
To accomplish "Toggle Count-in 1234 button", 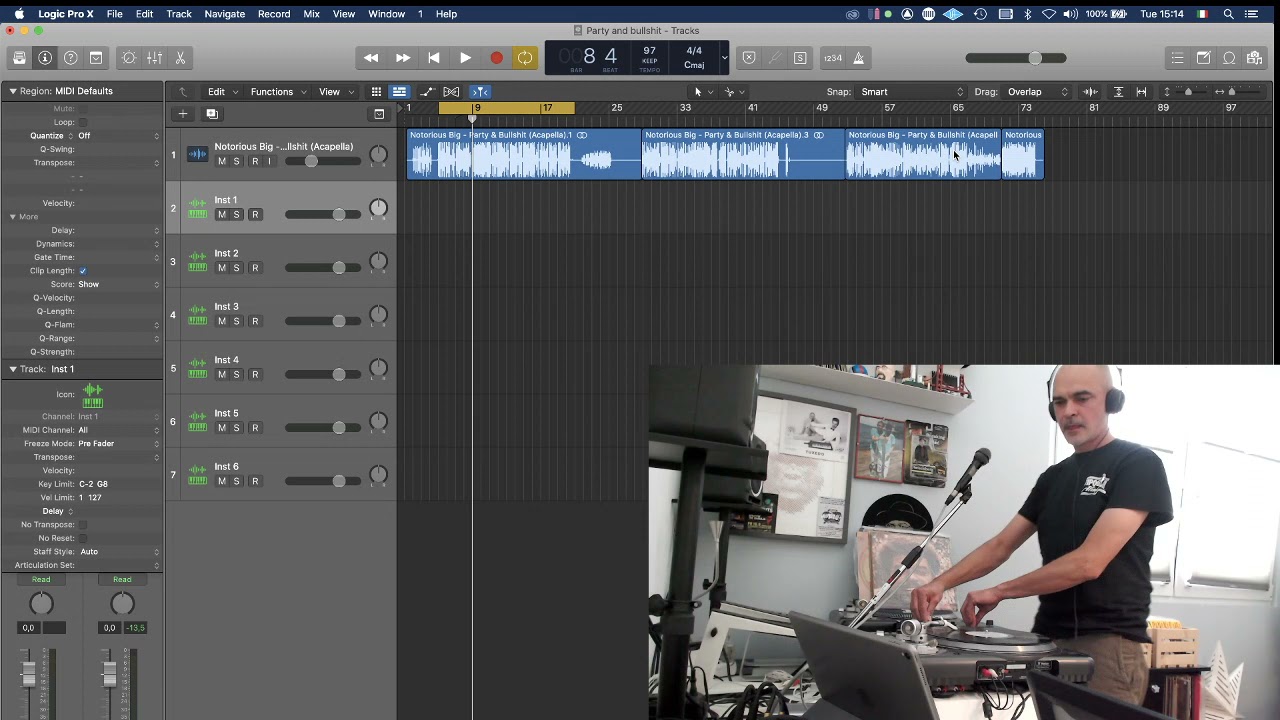I will (833, 58).
